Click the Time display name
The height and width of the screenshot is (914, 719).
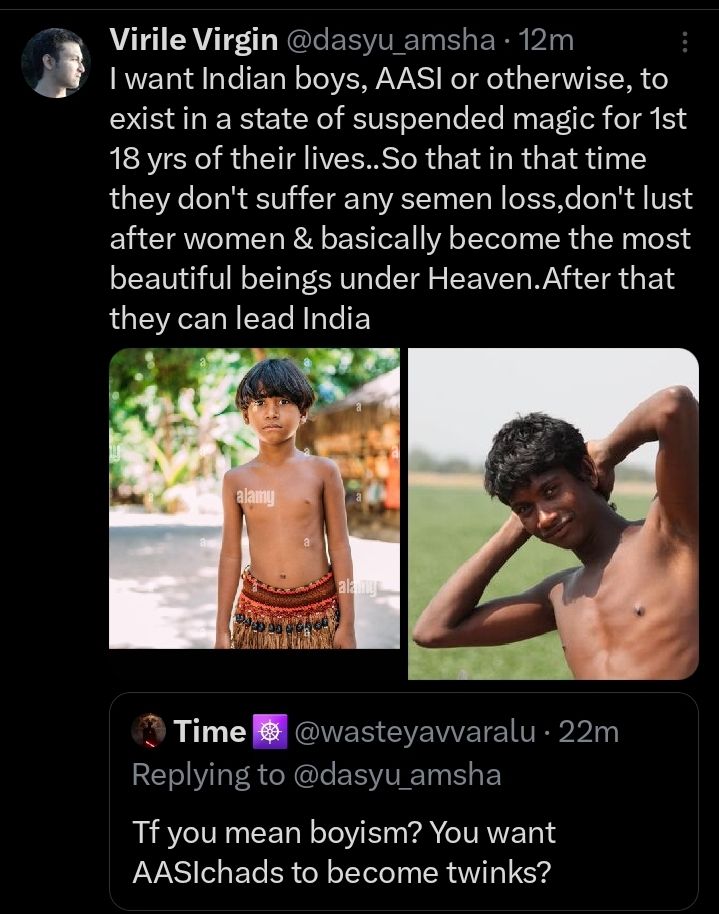[x=210, y=732]
